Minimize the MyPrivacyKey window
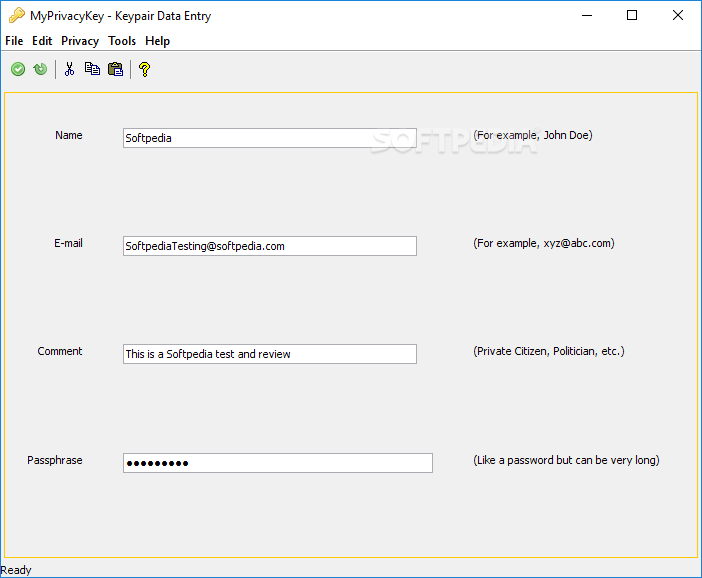 click(x=587, y=15)
